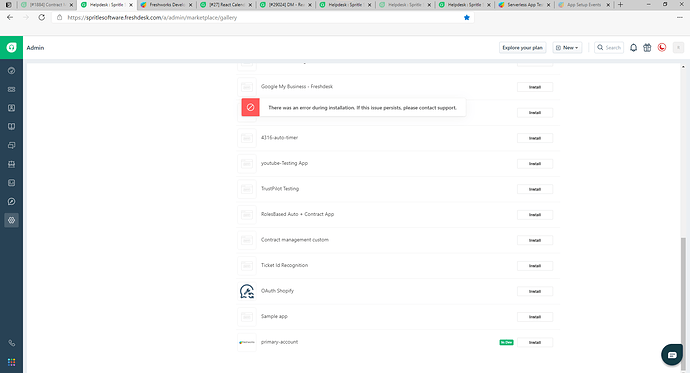Open the user avatar in header
The width and height of the screenshot is (690, 373).
tap(678, 48)
